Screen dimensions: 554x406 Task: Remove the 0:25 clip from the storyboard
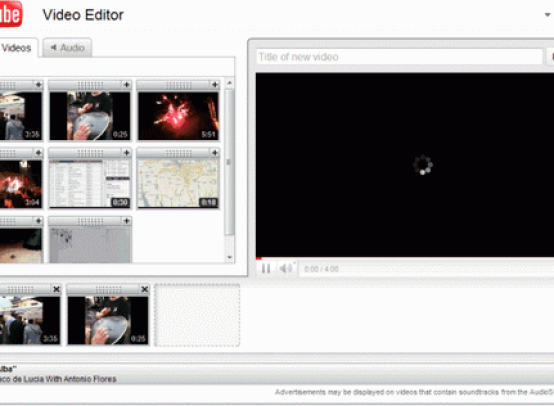pyautogui.click(x=145, y=289)
